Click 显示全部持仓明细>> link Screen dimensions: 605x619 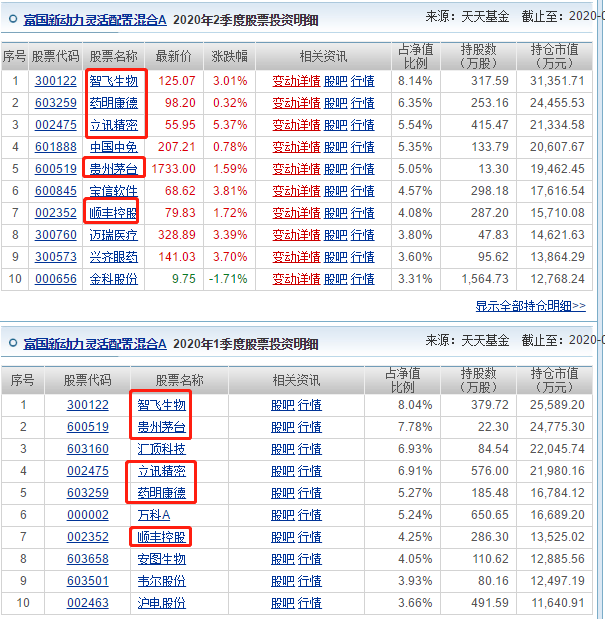pyautogui.click(x=530, y=306)
